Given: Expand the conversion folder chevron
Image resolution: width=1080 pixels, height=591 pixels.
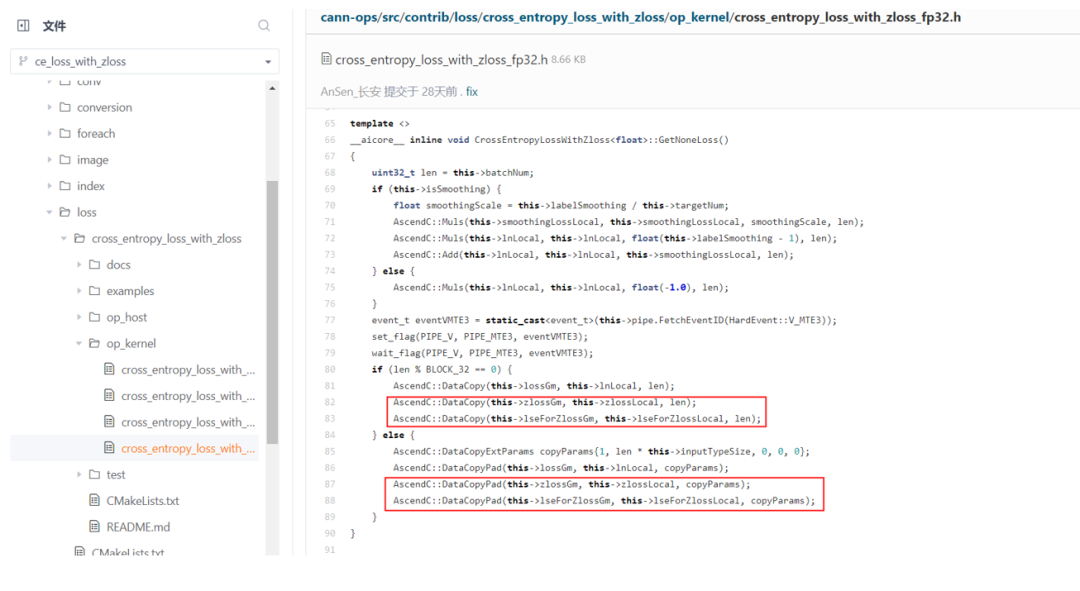Looking at the screenshot, I should tap(50, 107).
